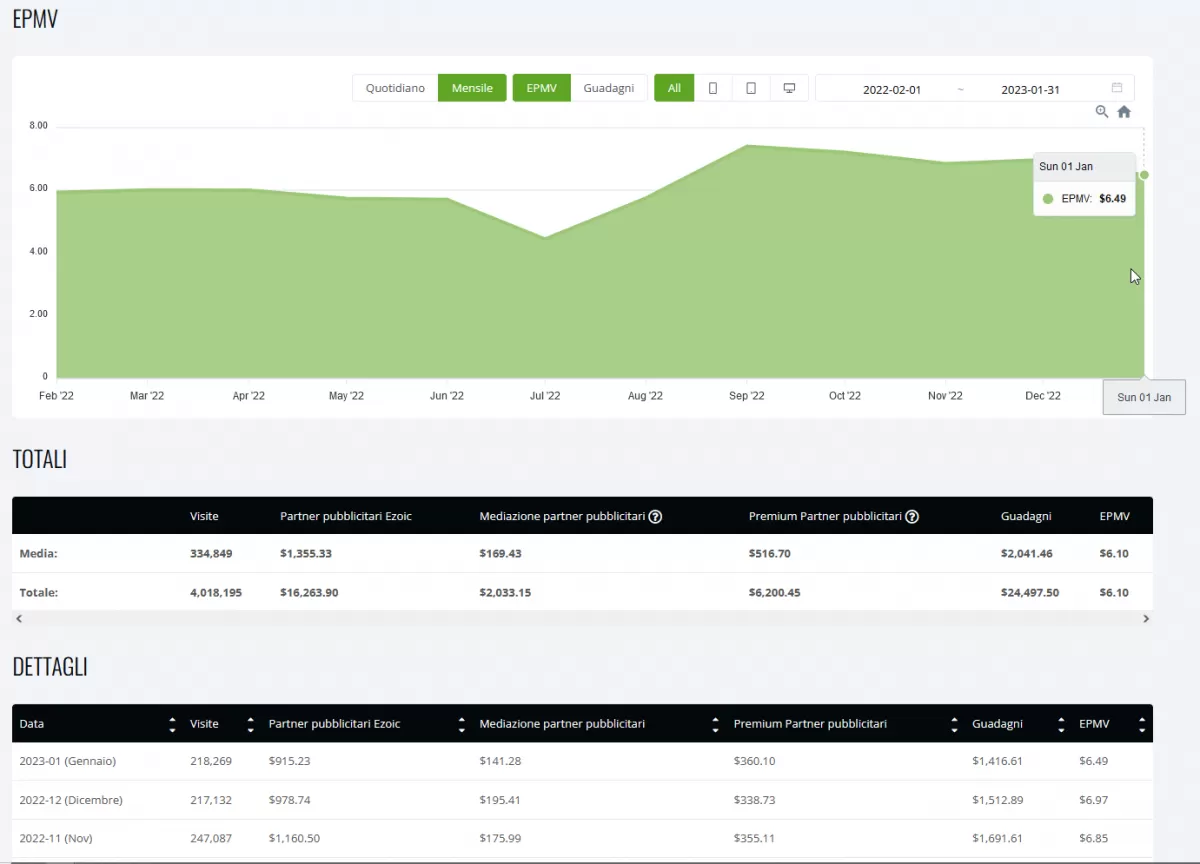Filter chart by mobile phone icon

tap(713, 88)
